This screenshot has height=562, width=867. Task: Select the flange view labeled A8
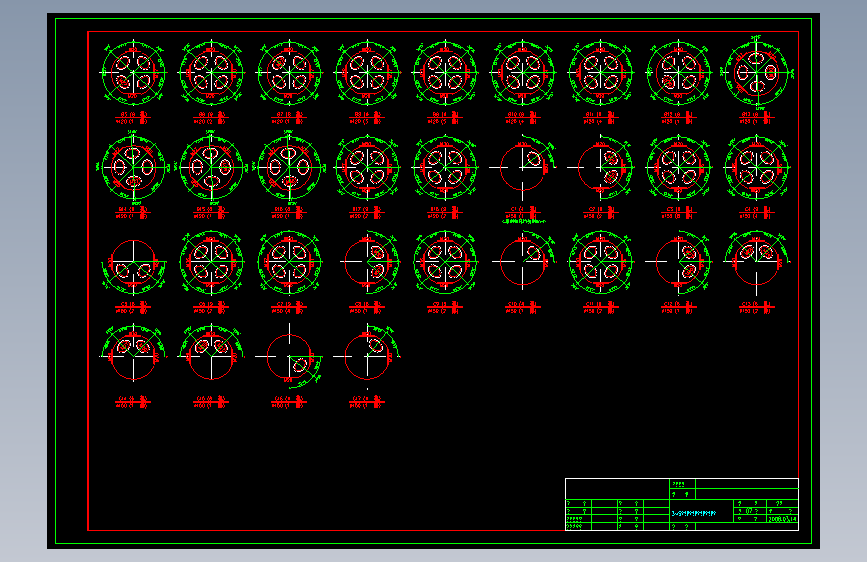tap(367, 72)
